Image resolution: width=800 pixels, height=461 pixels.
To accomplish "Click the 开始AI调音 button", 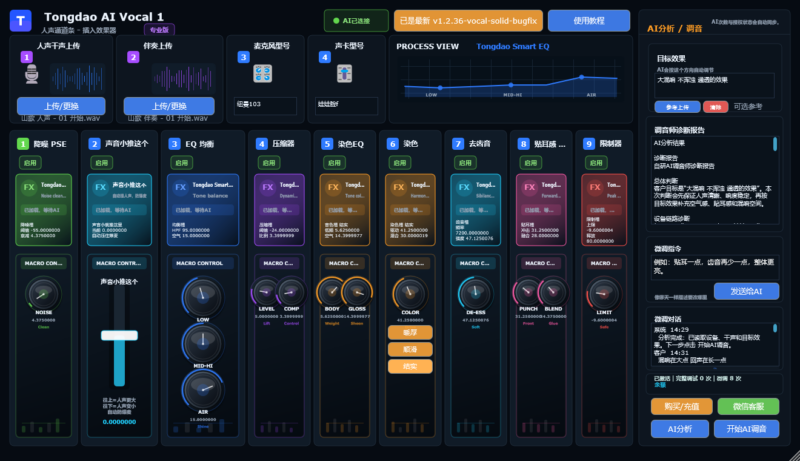I will click(746, 429).
